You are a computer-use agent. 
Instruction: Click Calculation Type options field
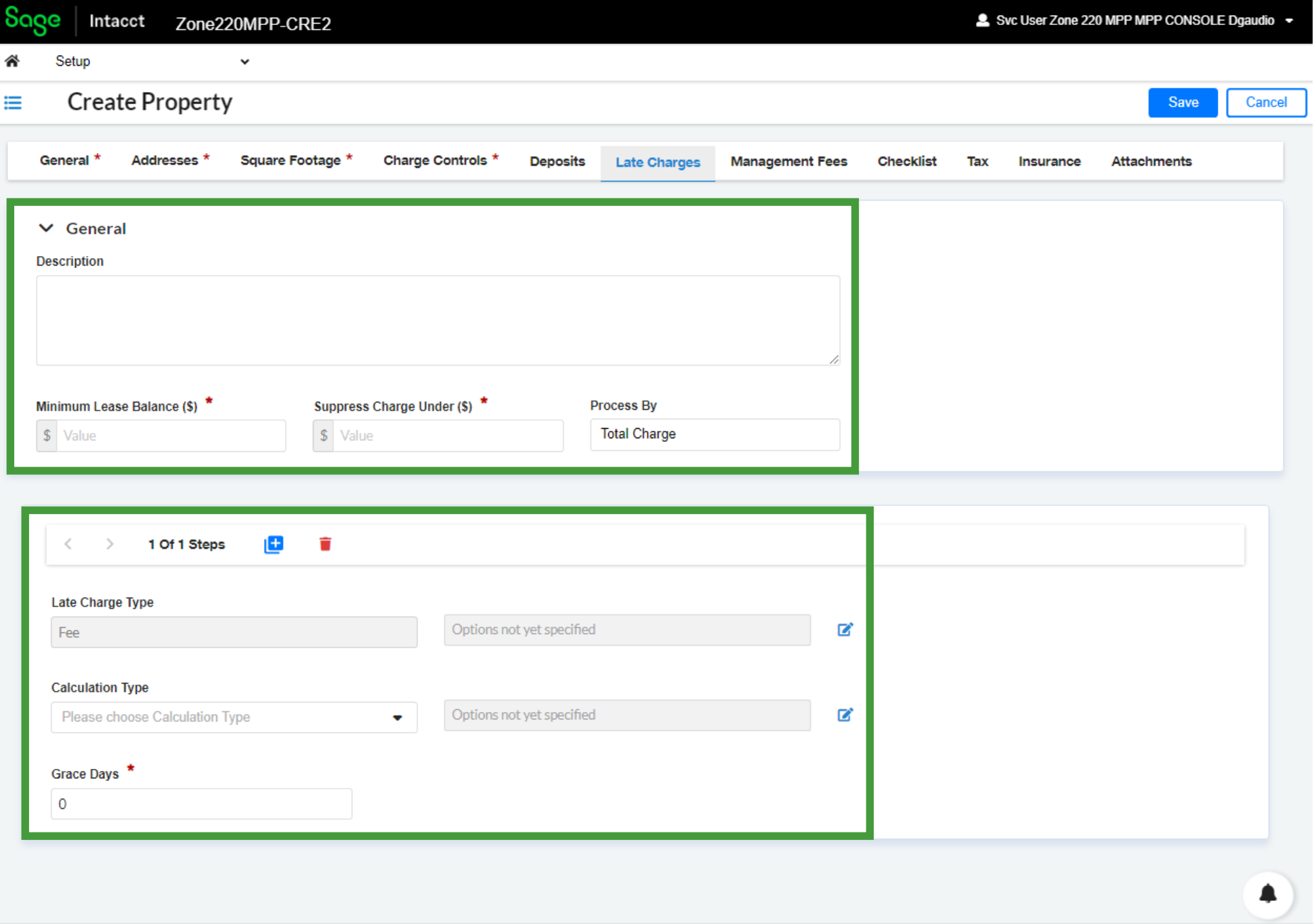627,715
